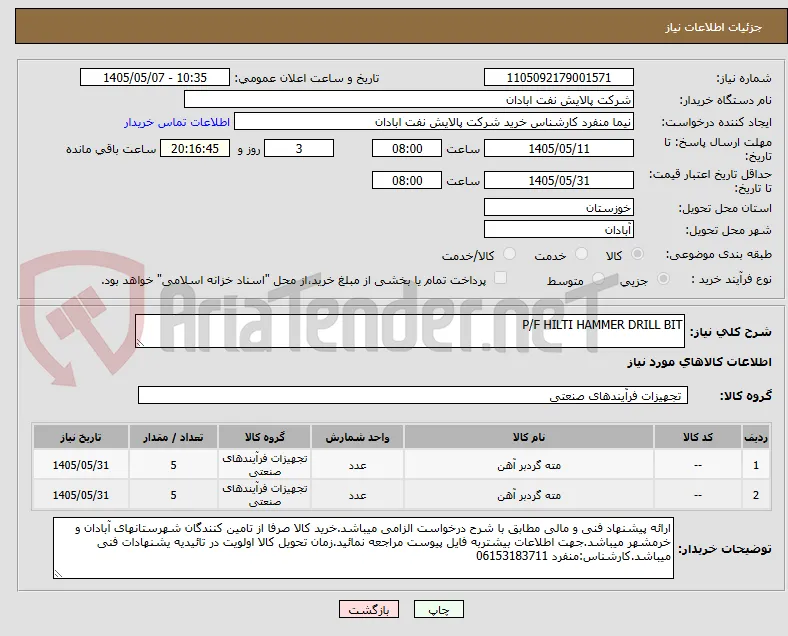Click the buyer organization name field
The width and height of the screenshot is (788, 636).
coord(409,99)
